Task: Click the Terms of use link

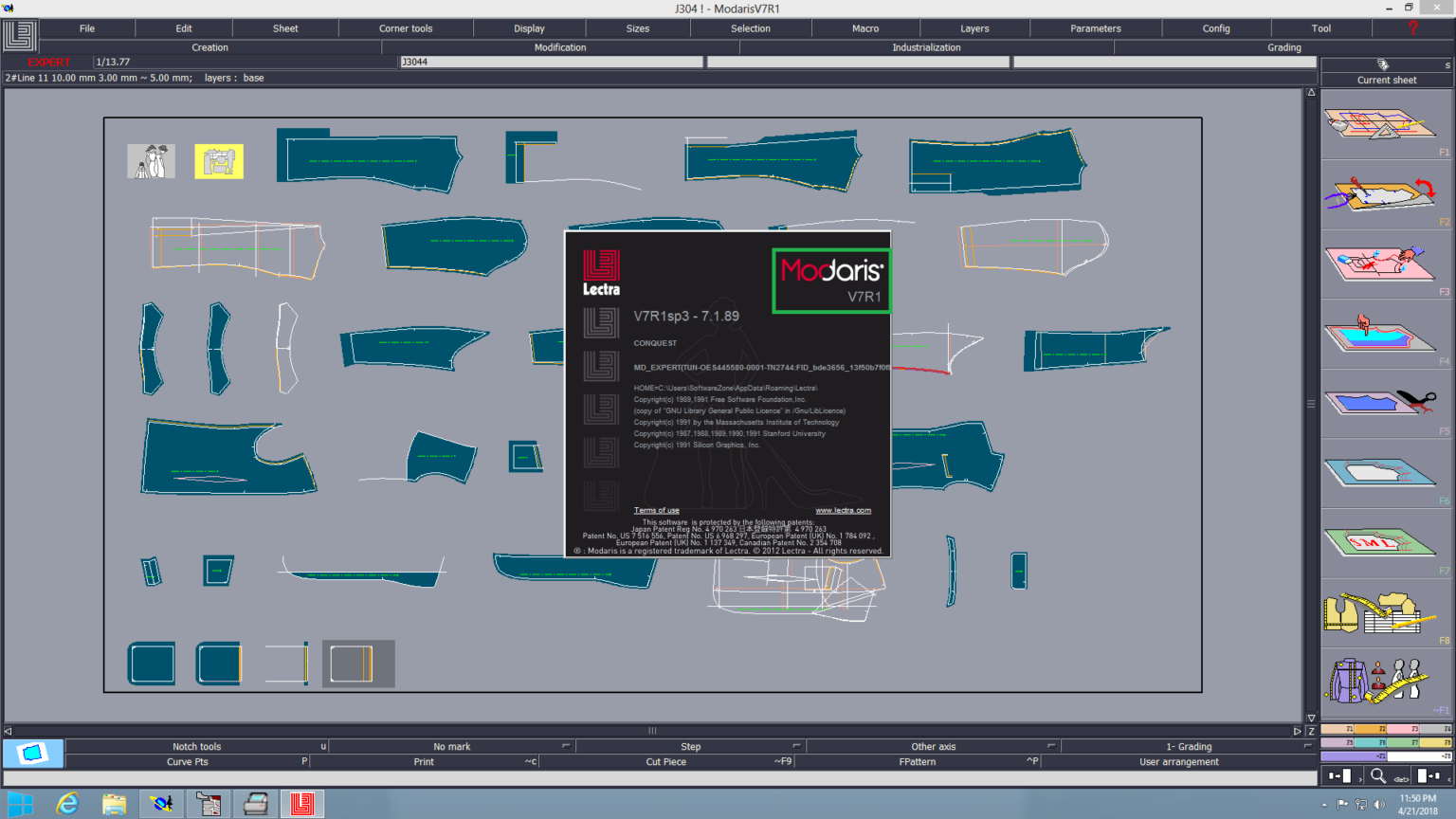Action: [x=656, y=510]
